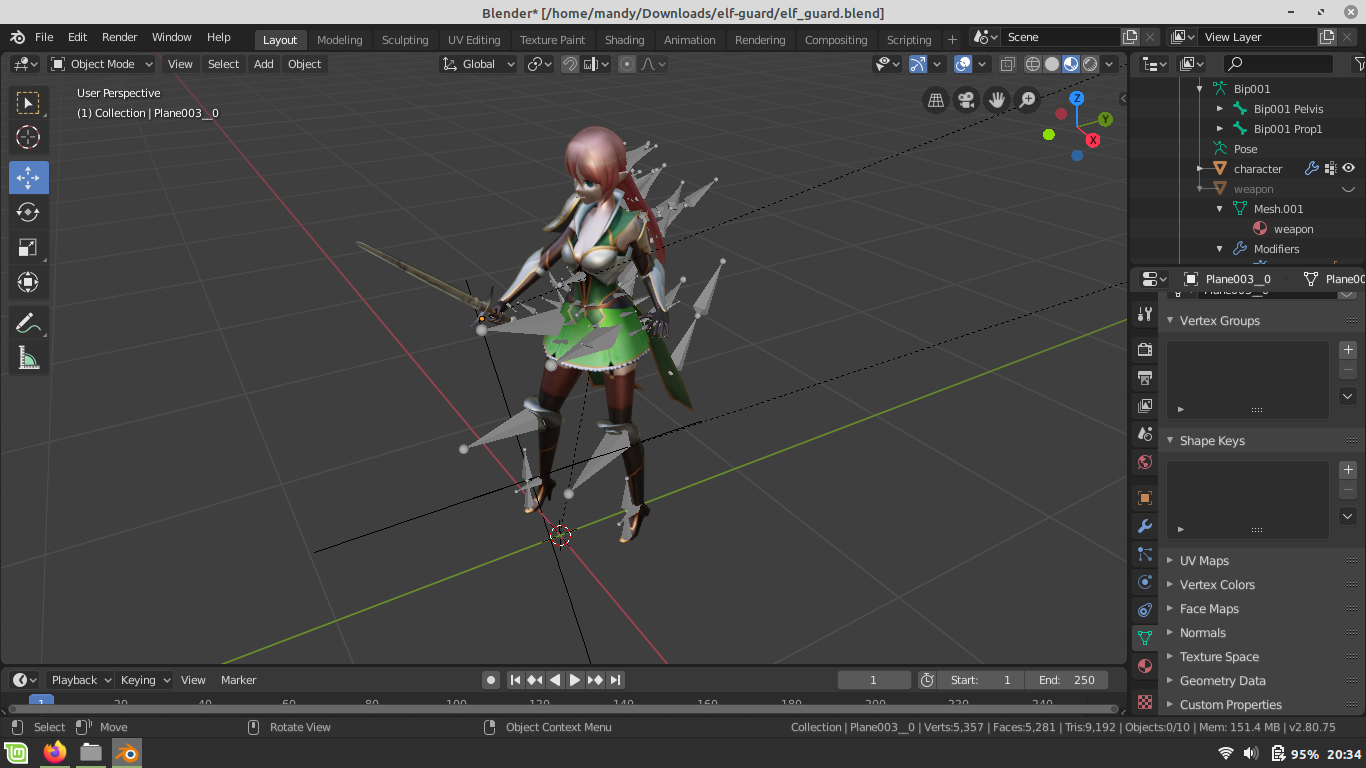This screenshot has height=768, width=1366.
Task: Select the Move tool in toolbar
Action: pos(28,178)
